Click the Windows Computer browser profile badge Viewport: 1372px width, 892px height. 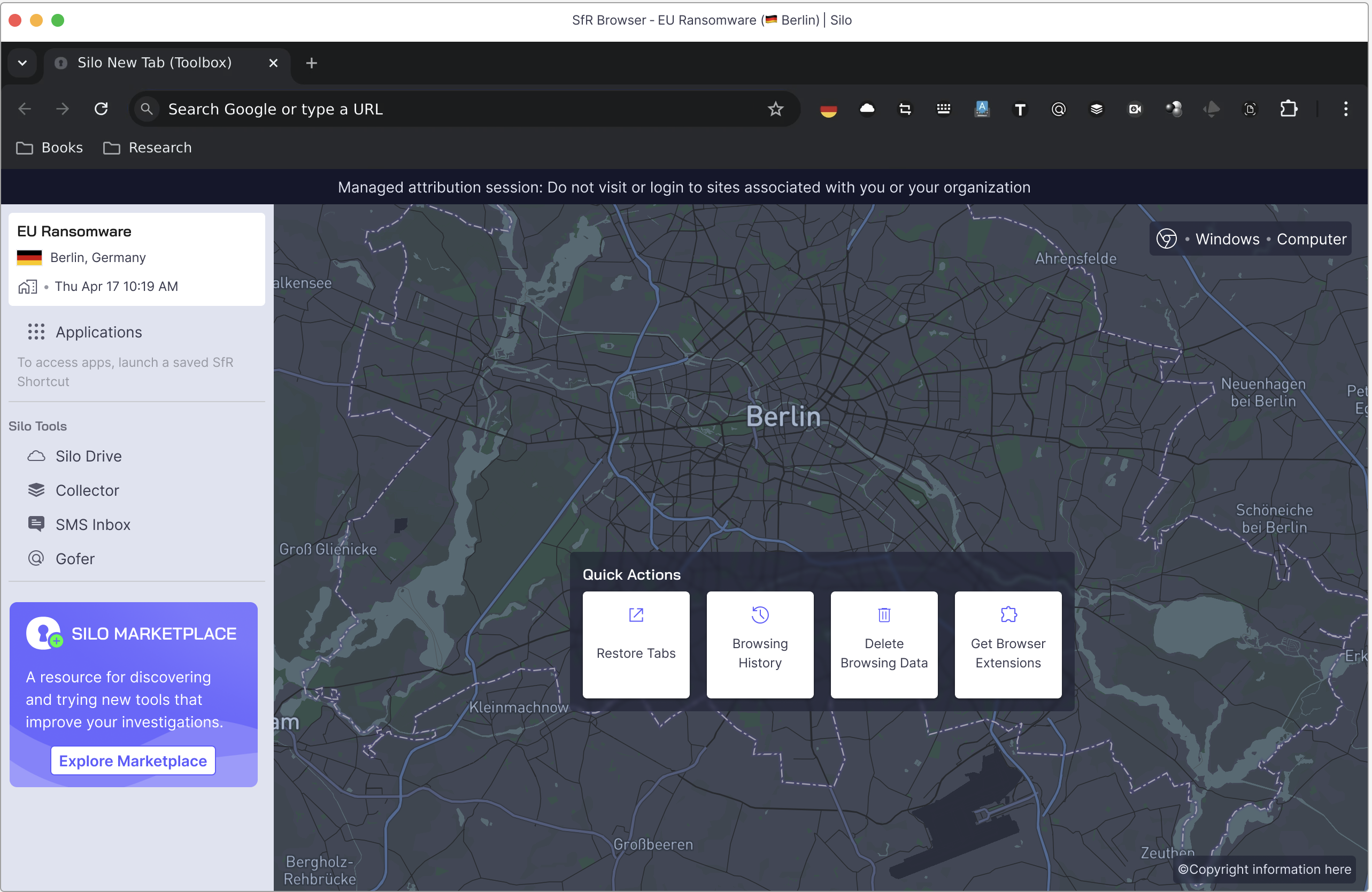1251,239
